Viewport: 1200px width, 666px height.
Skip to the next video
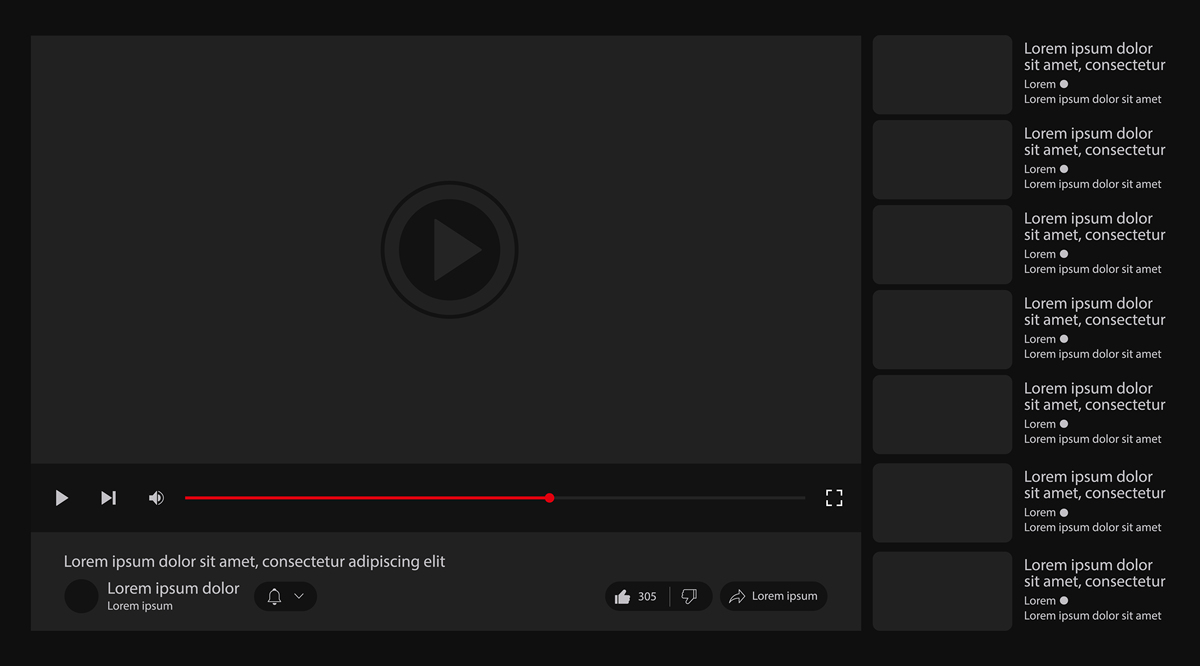pos(108,498)
